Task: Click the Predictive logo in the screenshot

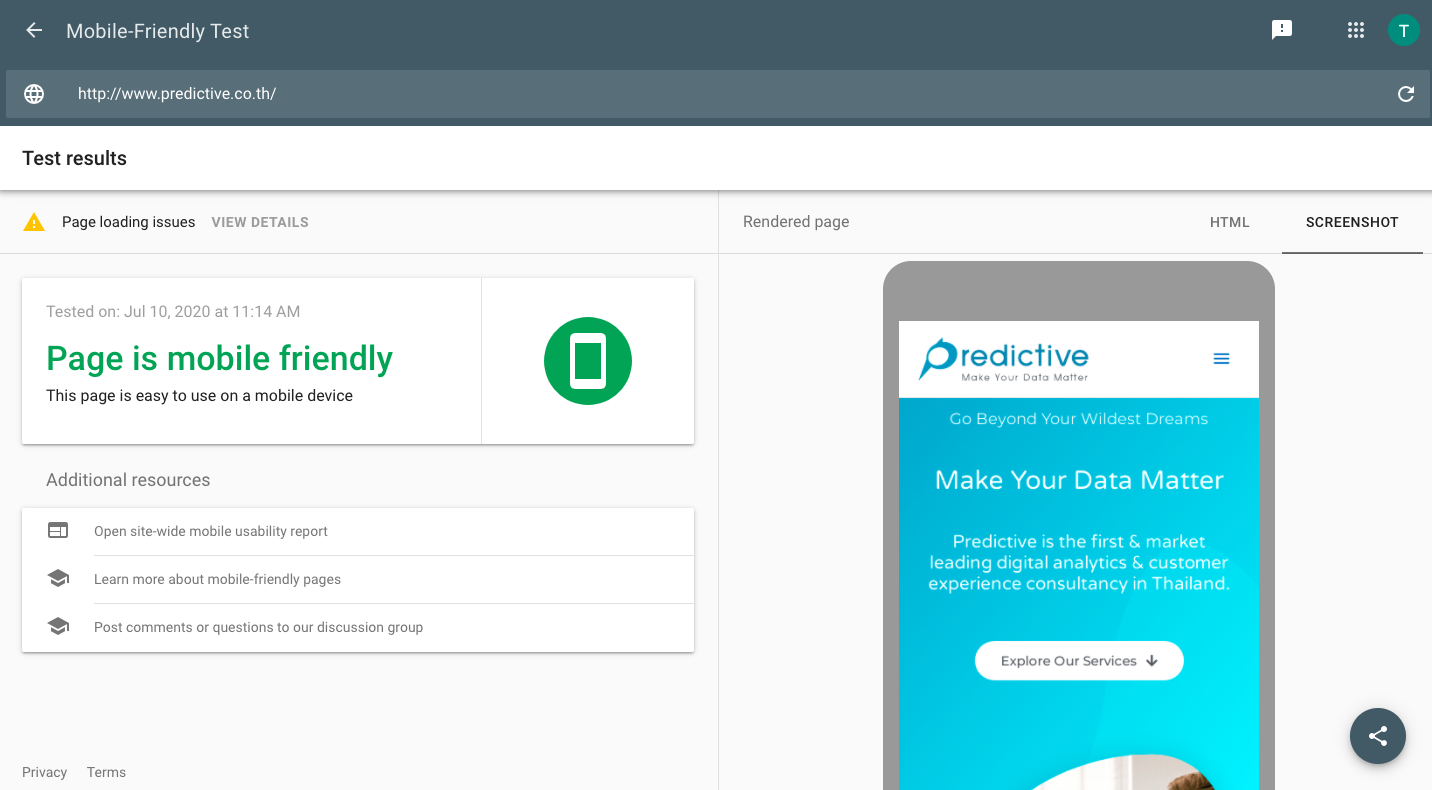Action: click(1004, 360)
